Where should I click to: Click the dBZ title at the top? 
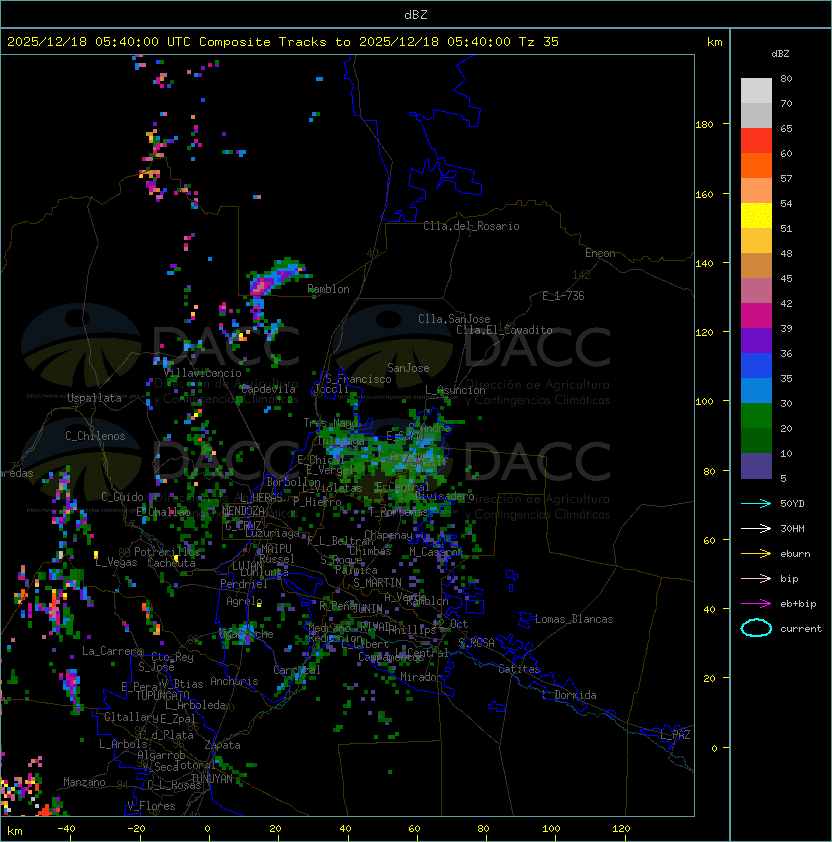(x=416, y=15)
